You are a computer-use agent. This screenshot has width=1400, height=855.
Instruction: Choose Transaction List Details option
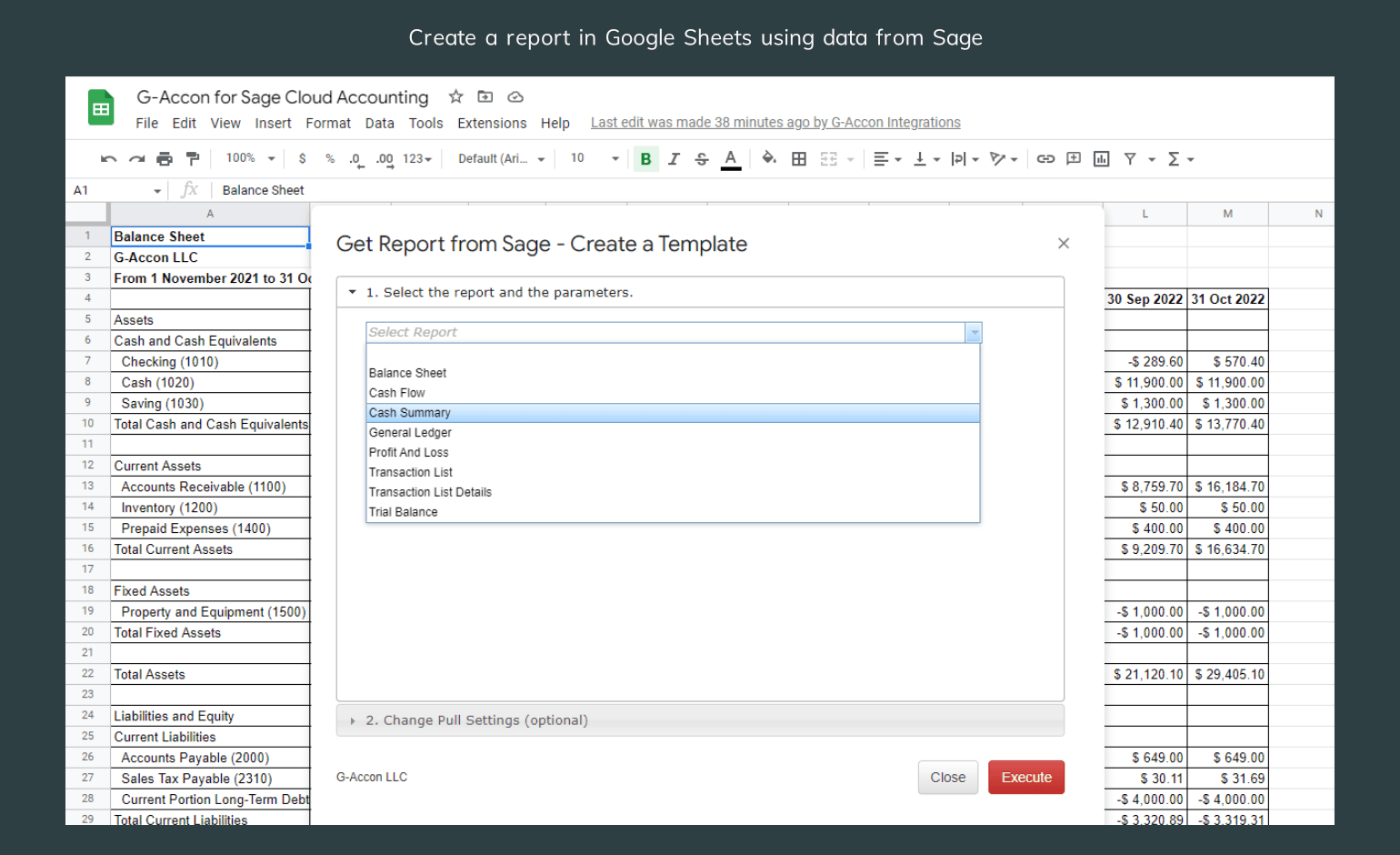click(x=673, y=493)
